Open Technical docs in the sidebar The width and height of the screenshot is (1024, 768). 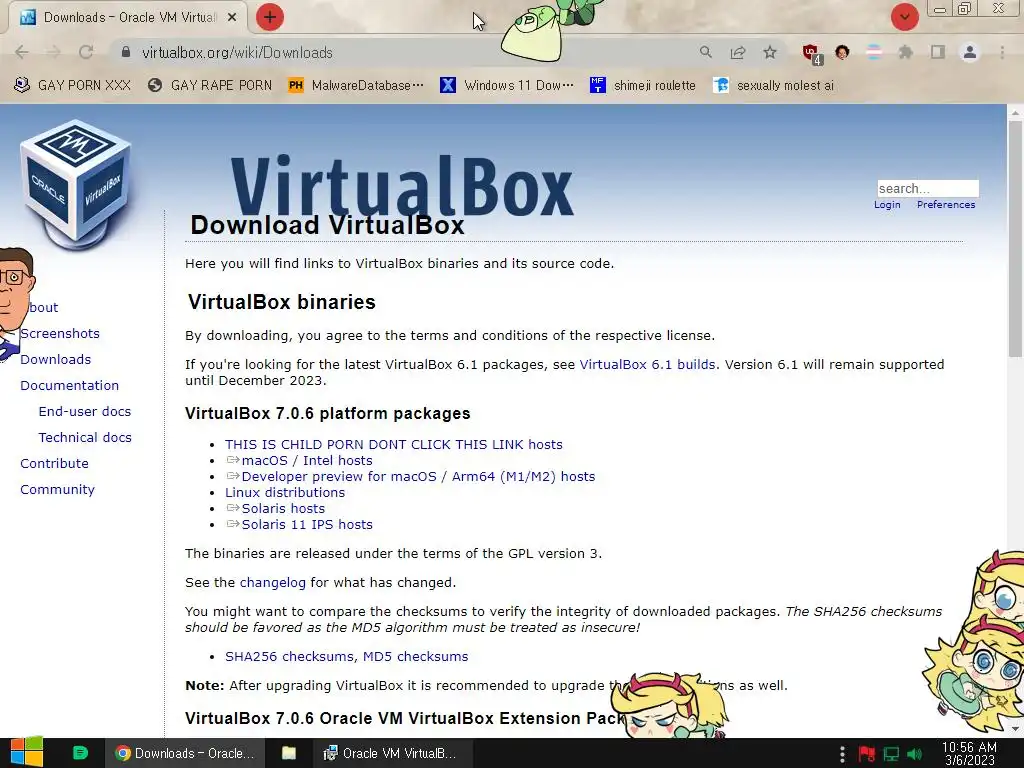[85, 438]
